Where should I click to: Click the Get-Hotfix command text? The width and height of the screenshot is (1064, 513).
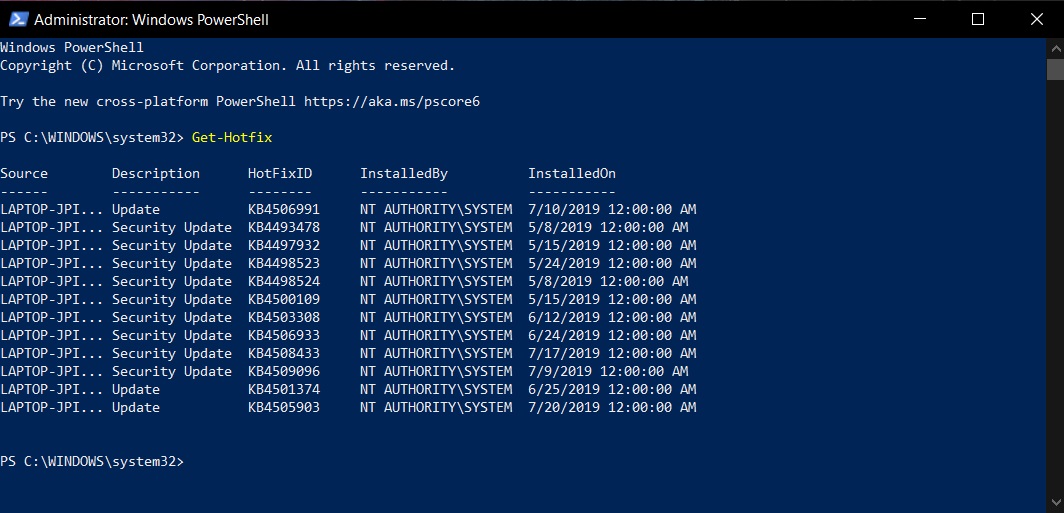232,138
